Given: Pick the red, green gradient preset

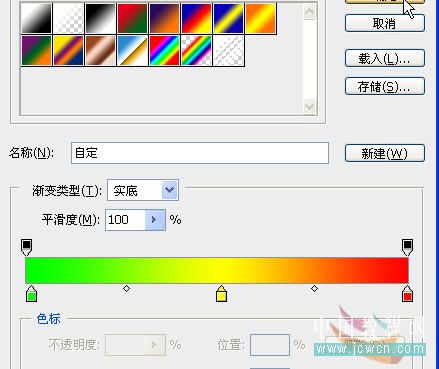Looking at the screenshot, I should coord(132,18).
